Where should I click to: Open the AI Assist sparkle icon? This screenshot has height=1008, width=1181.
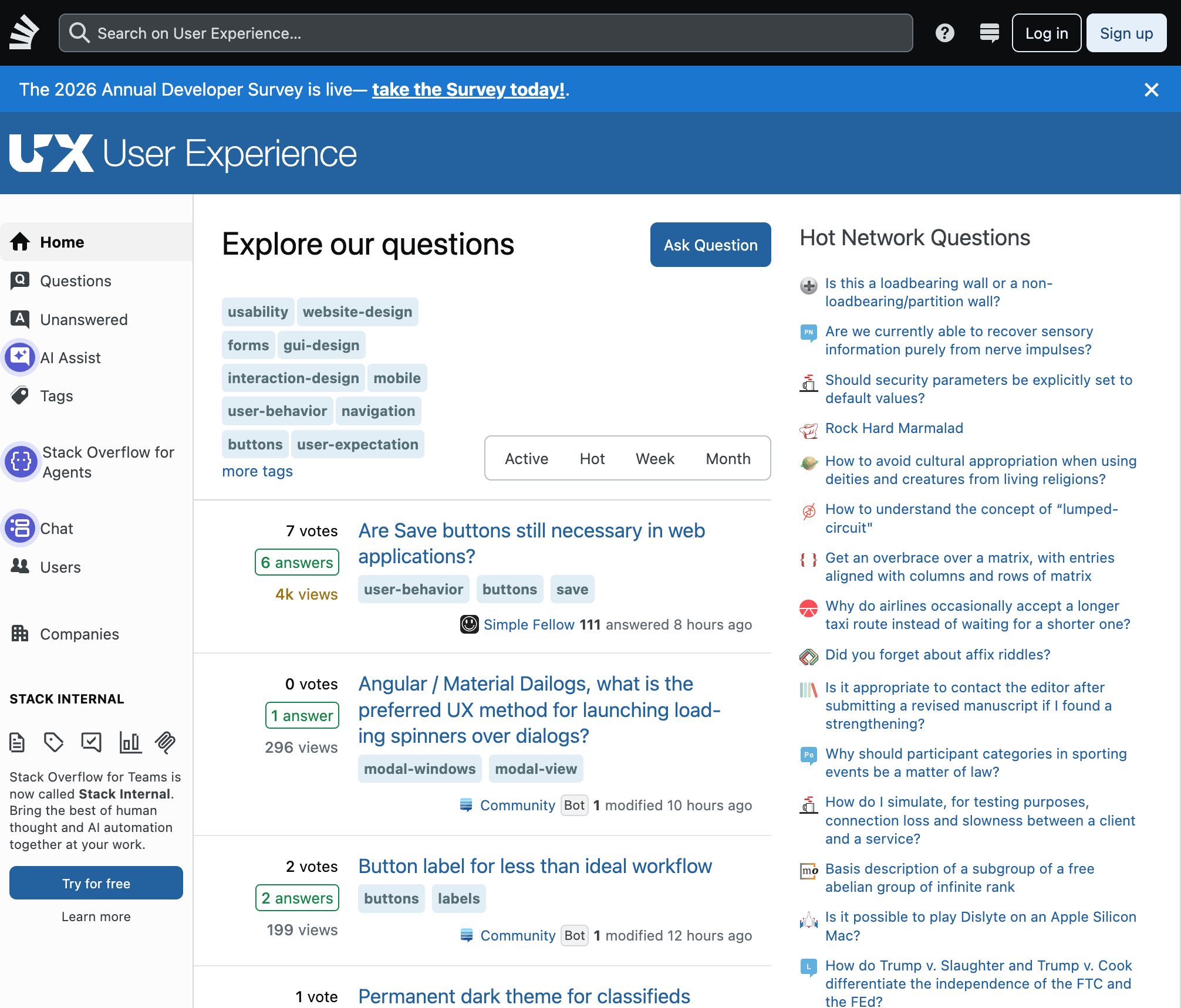(x=20, y=357)
